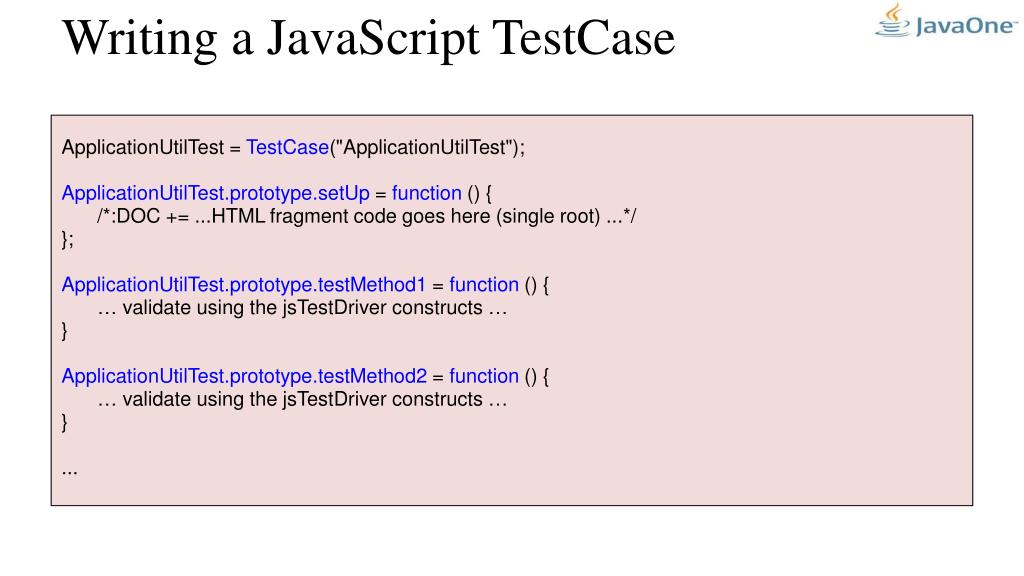Image resolution: width=1024 pixels, height=576 pixels.
Task: Click the blue TestCase keyword
Action: click(287, 148)
